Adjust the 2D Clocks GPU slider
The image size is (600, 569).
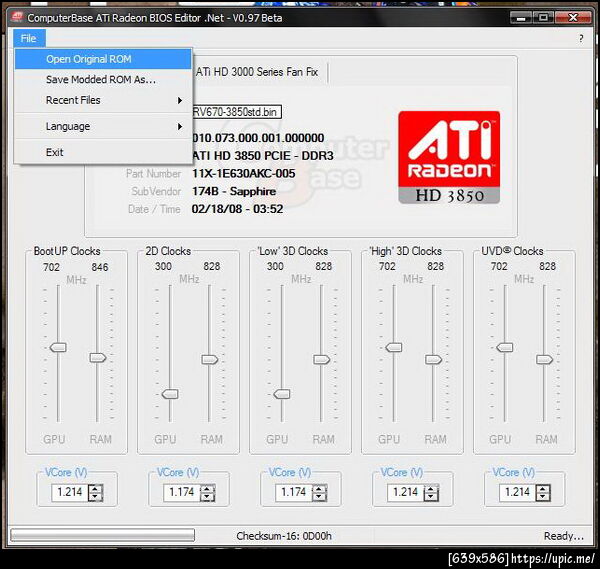tap(170, 394)
